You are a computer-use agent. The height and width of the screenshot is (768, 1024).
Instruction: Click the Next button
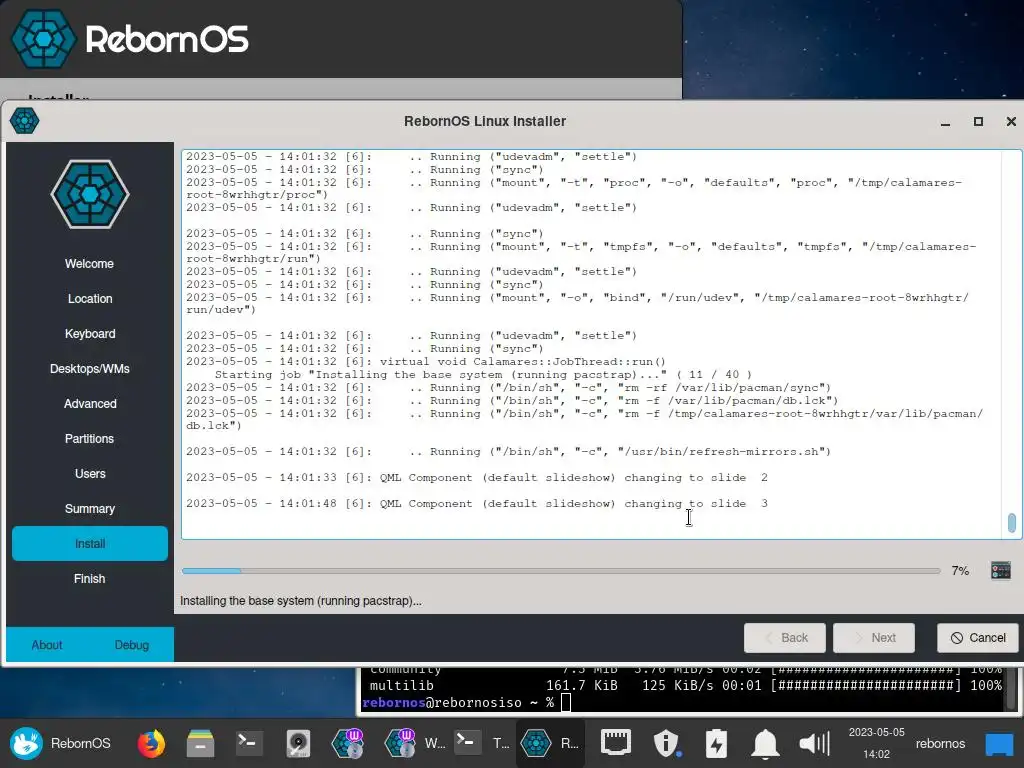coord(874,637)
